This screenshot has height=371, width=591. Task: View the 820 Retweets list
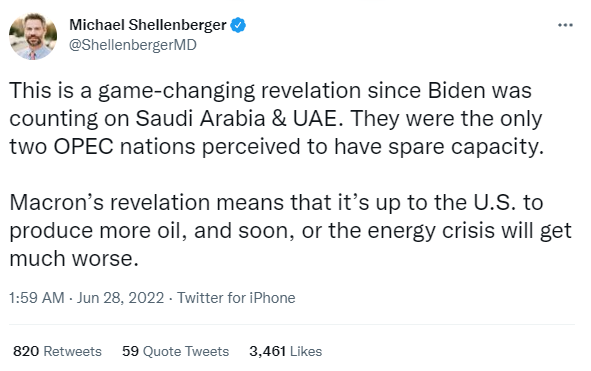point(57,351)
